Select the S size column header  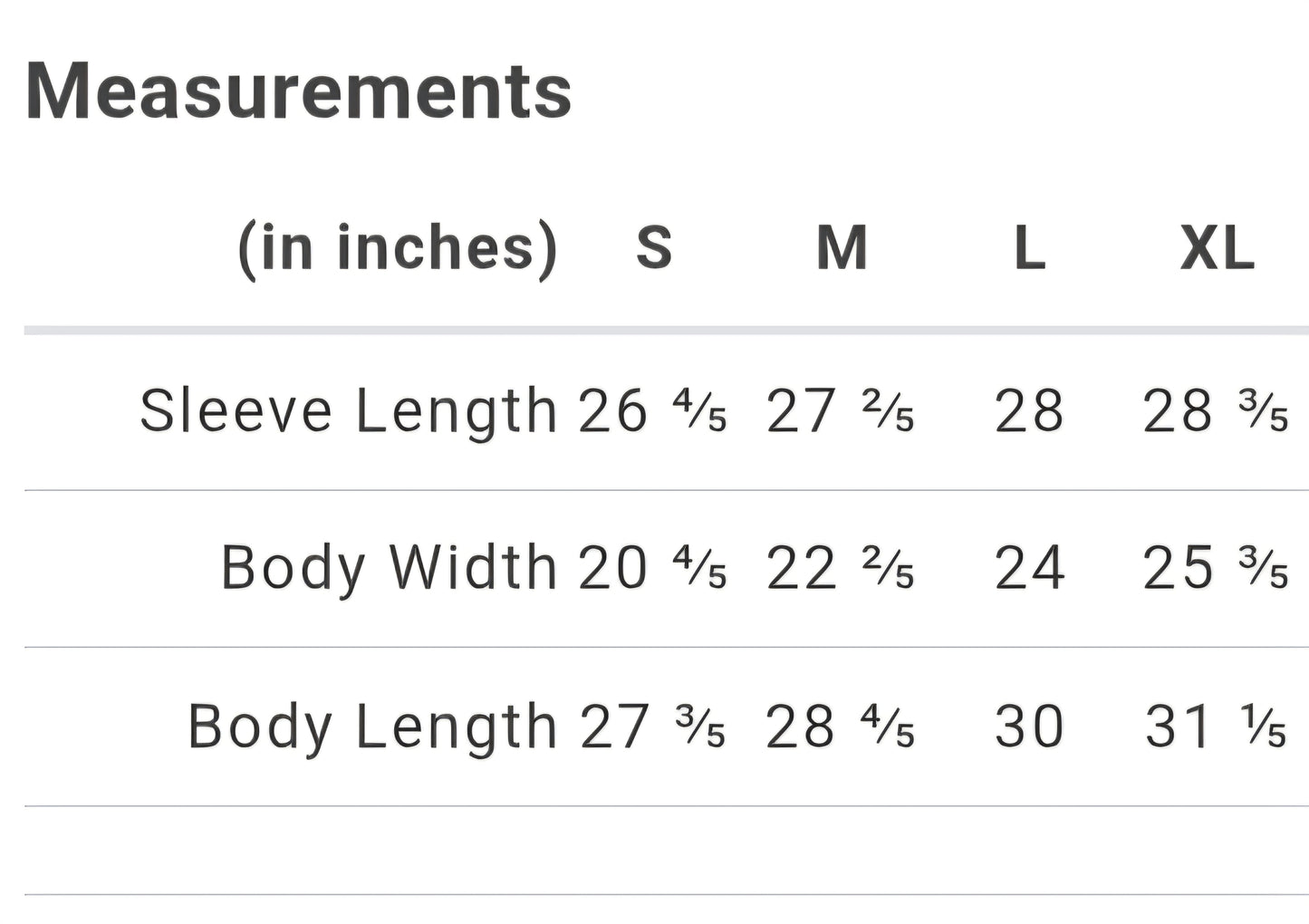coord(654,247)
